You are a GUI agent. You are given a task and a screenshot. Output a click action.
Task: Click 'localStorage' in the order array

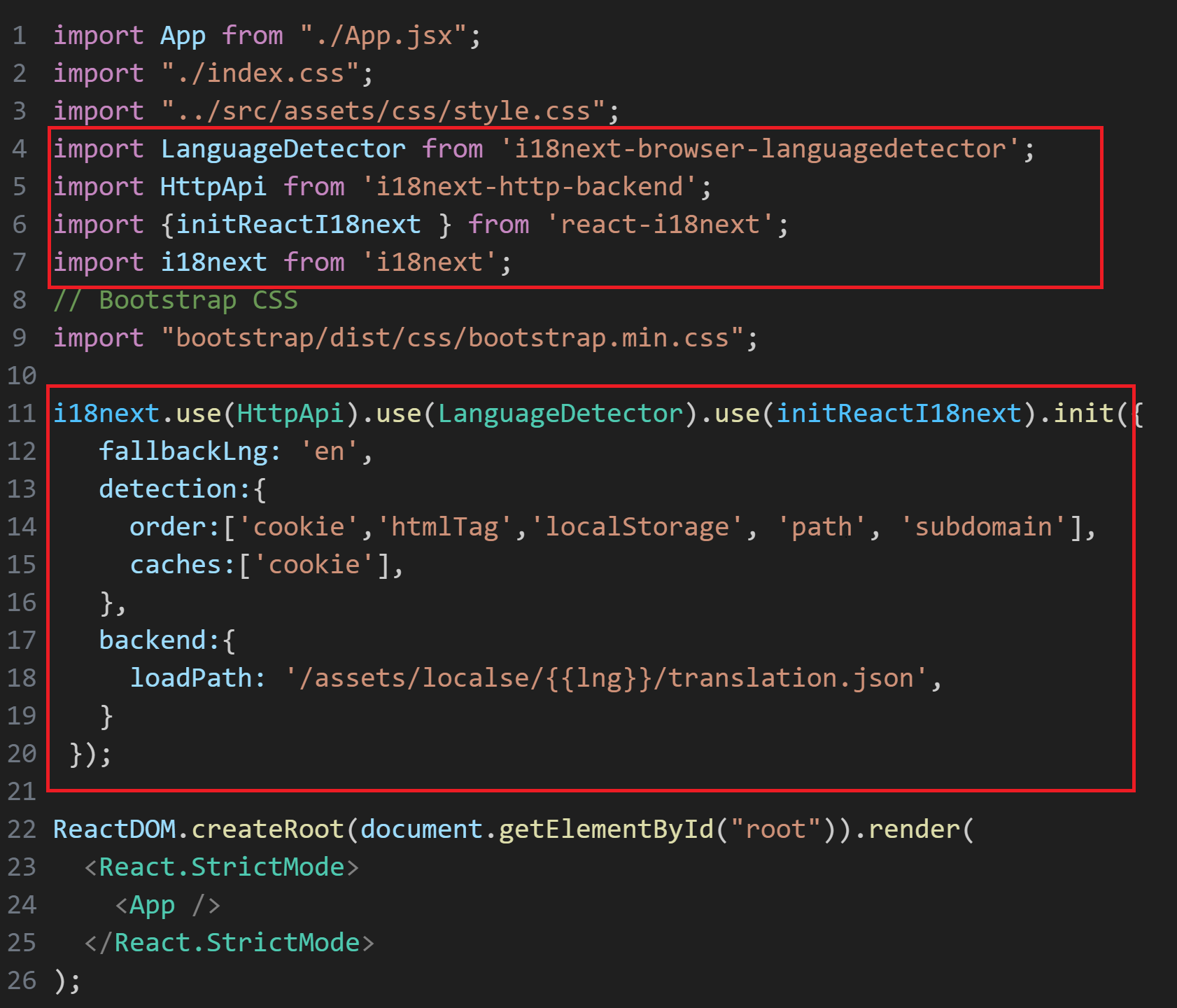[637, 527]
